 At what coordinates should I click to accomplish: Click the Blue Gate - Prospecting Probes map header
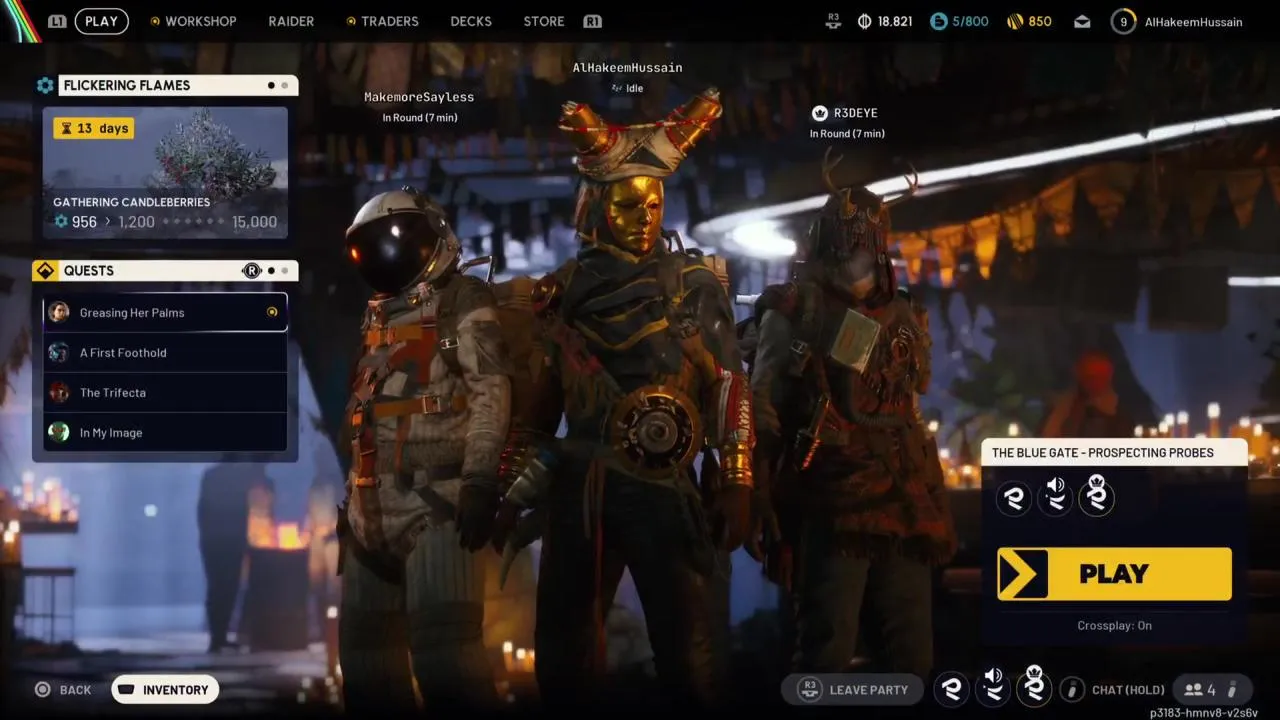pyautogui.click(x=1114, y=452)
